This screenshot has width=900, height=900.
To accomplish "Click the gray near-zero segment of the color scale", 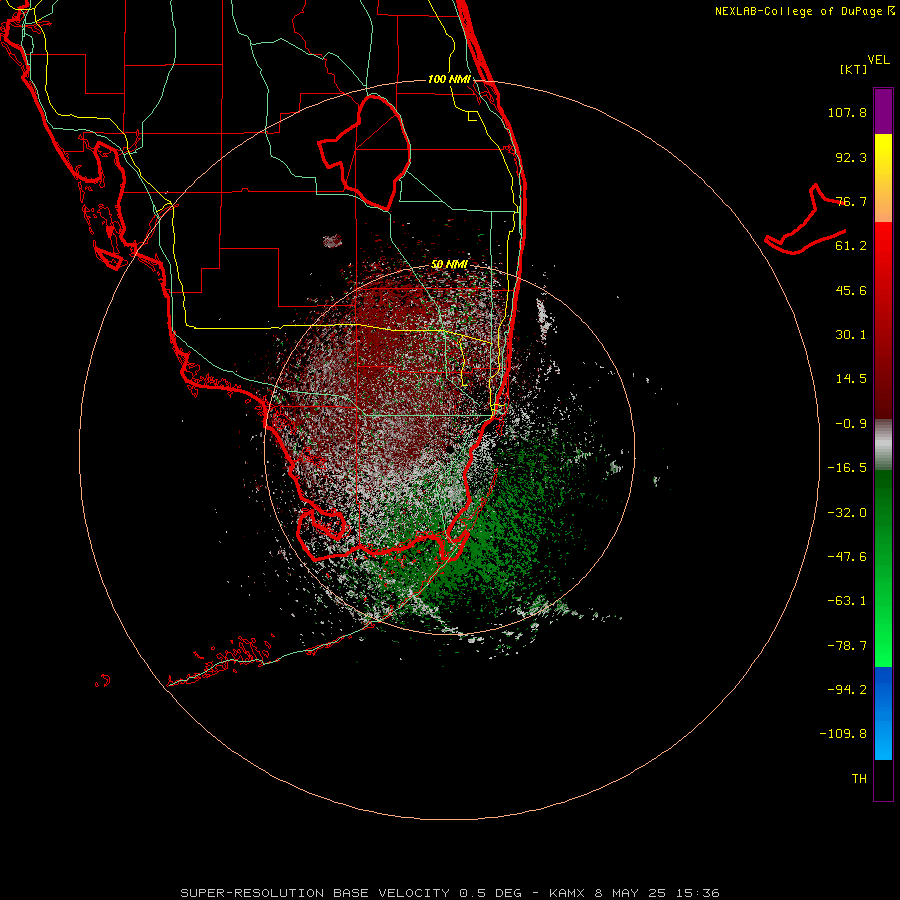I will (883, 445).
